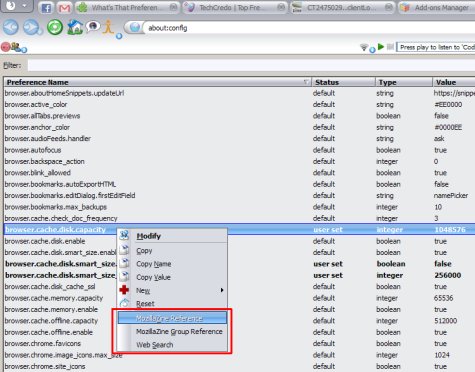The image size is (475, 372).
Task: Select the browser.anchor_color preference
Action: pos(239,127)
